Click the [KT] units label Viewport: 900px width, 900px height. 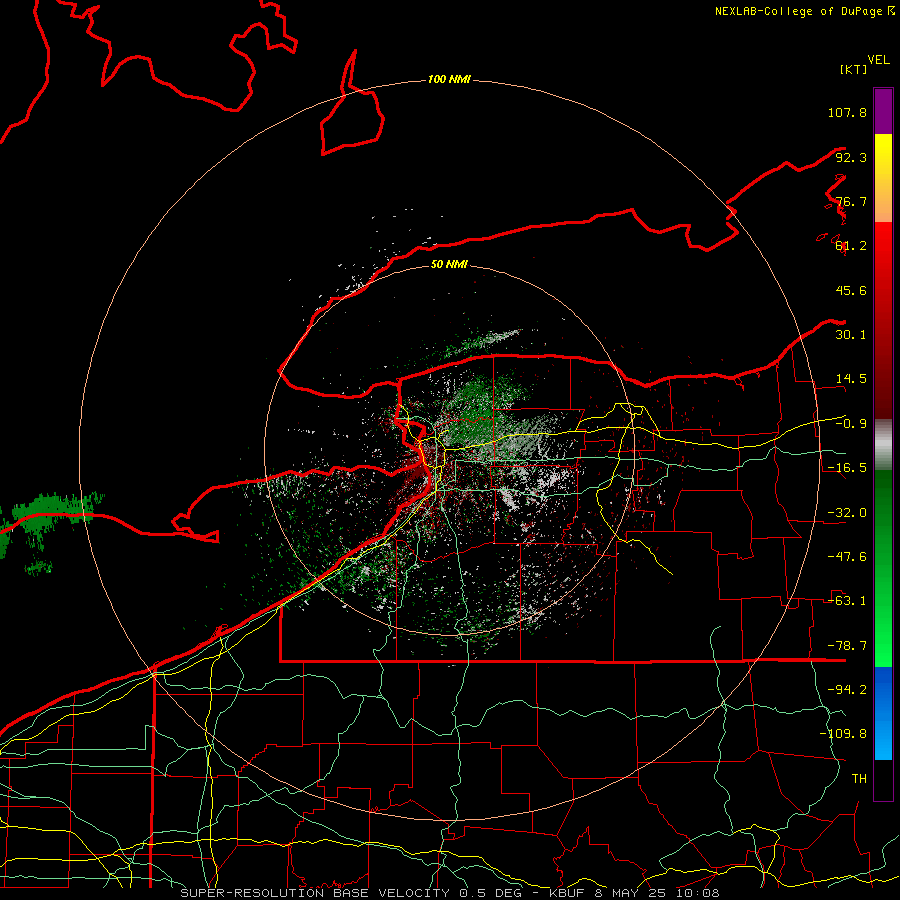coord(854,69)
